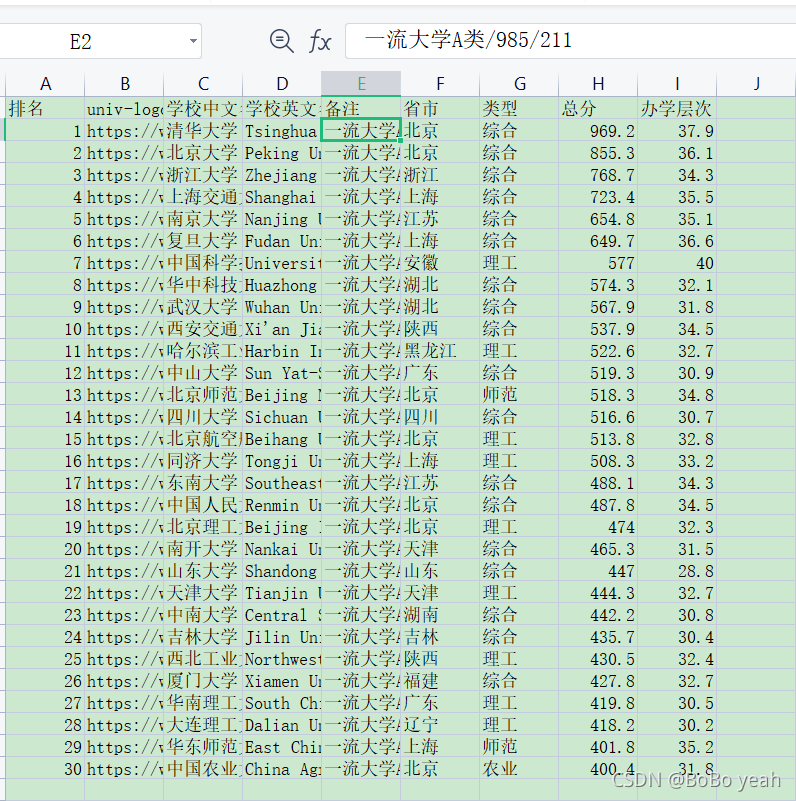
Task: Select column B header
Action: point(124,84)
